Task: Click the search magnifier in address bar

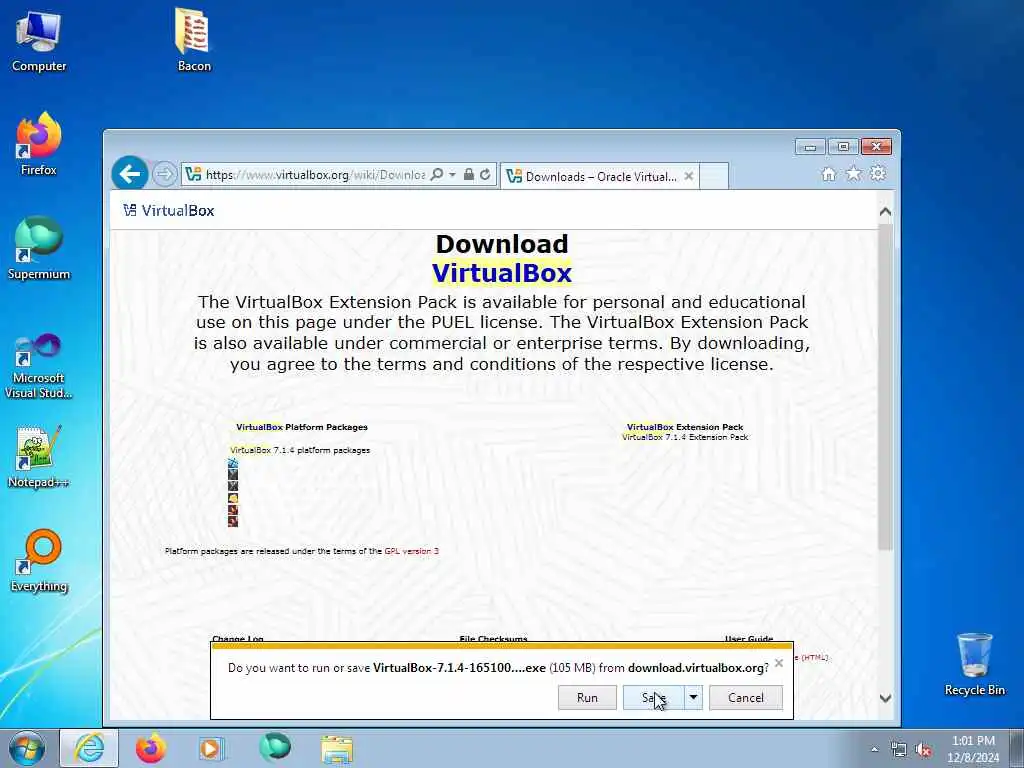Action: [437, 174]
